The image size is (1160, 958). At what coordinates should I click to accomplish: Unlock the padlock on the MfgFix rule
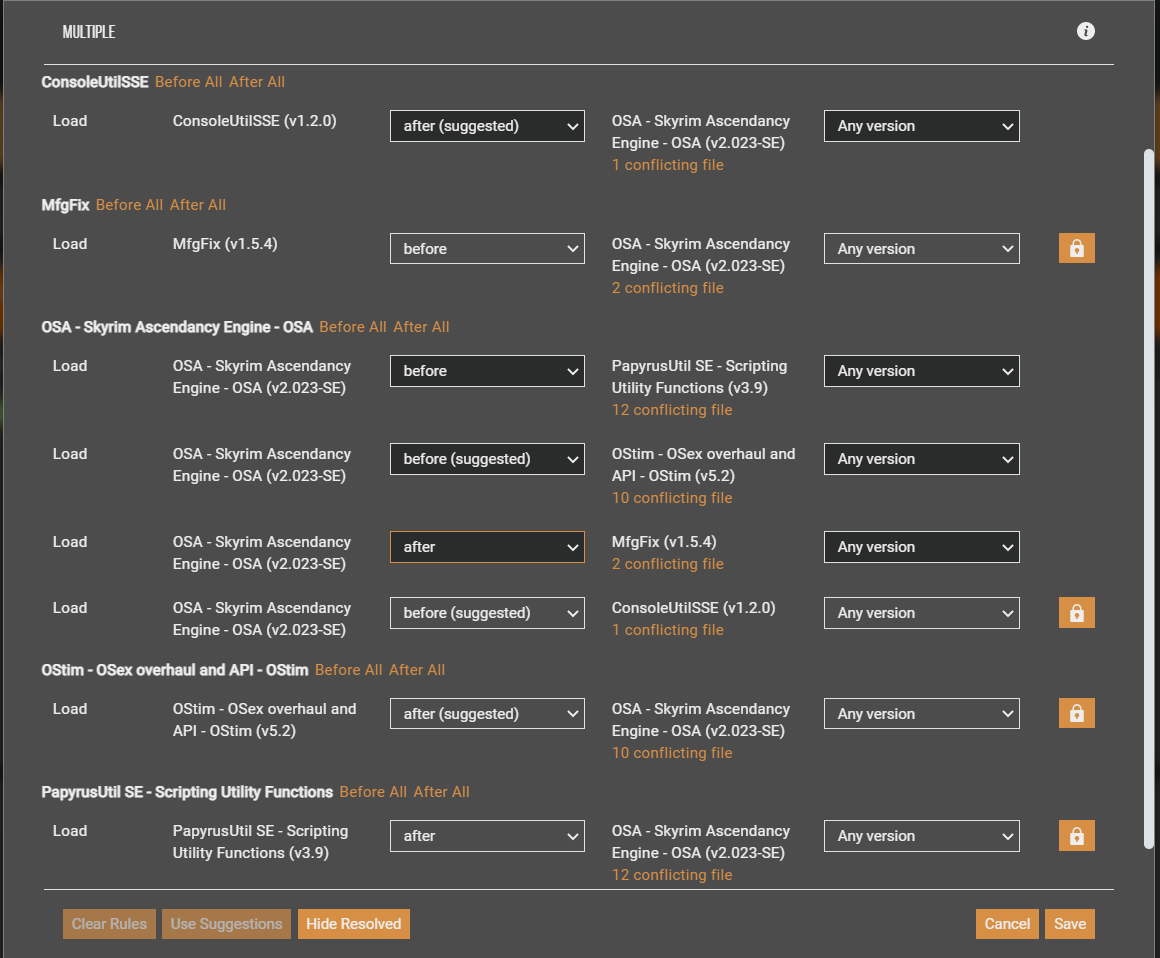click(x=1077, y=247)
